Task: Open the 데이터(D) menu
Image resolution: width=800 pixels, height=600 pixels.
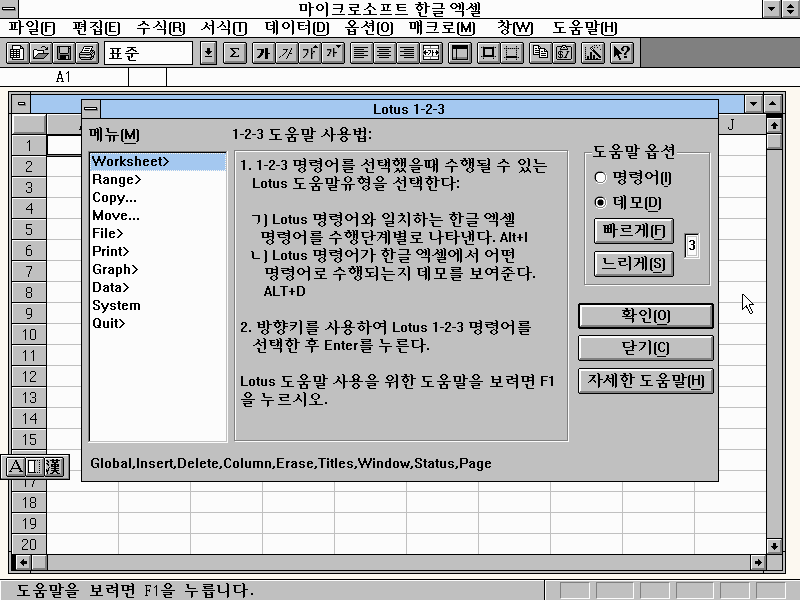Action: pyautogui.click(x=297, y=28)
